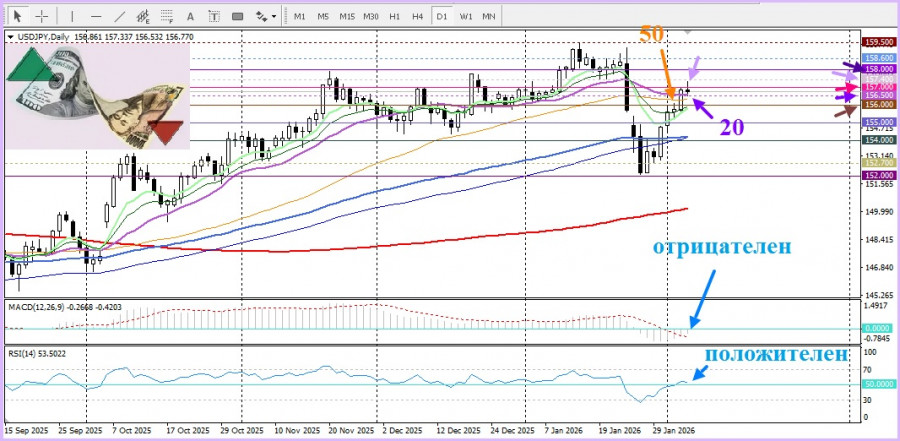The image size is (900, 441).
Task: Choose the horizontal line drawing tool
Action: click(95, 16)
